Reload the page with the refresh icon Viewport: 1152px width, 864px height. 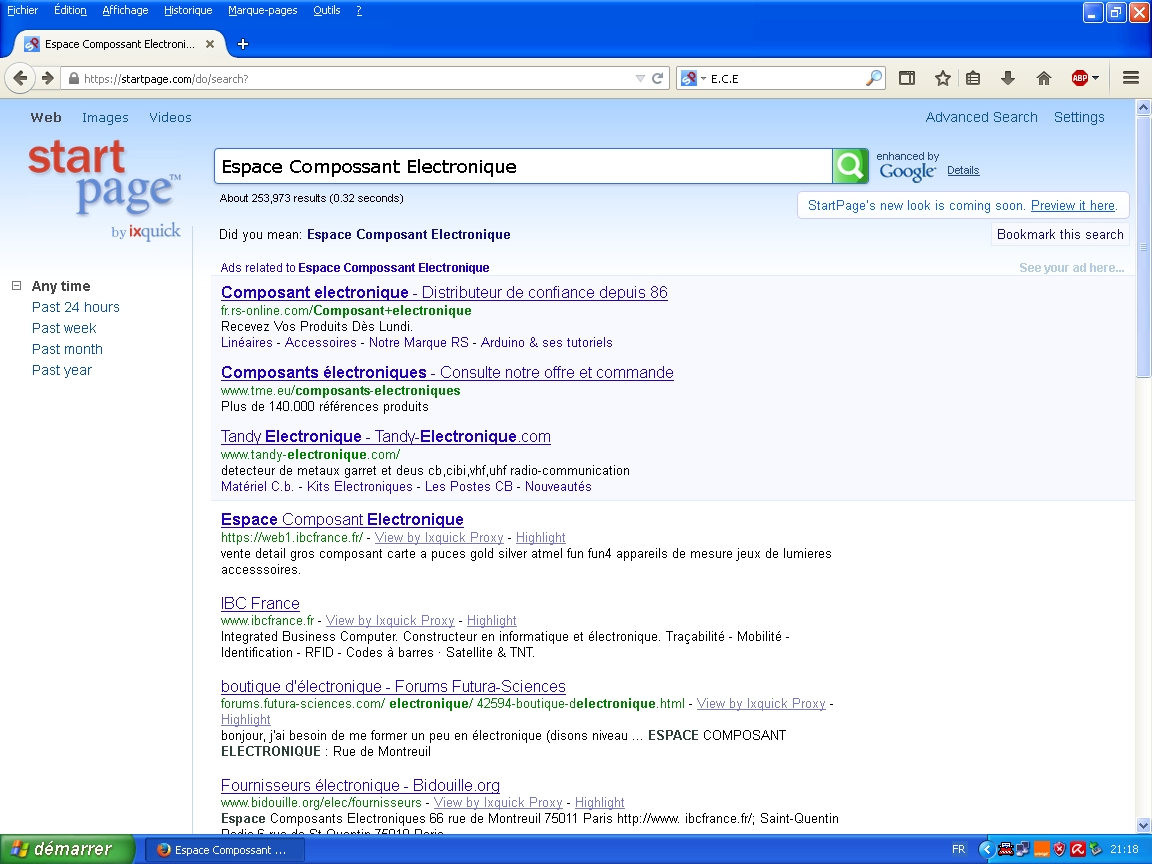pyautogui.click(x=658, y=78)
